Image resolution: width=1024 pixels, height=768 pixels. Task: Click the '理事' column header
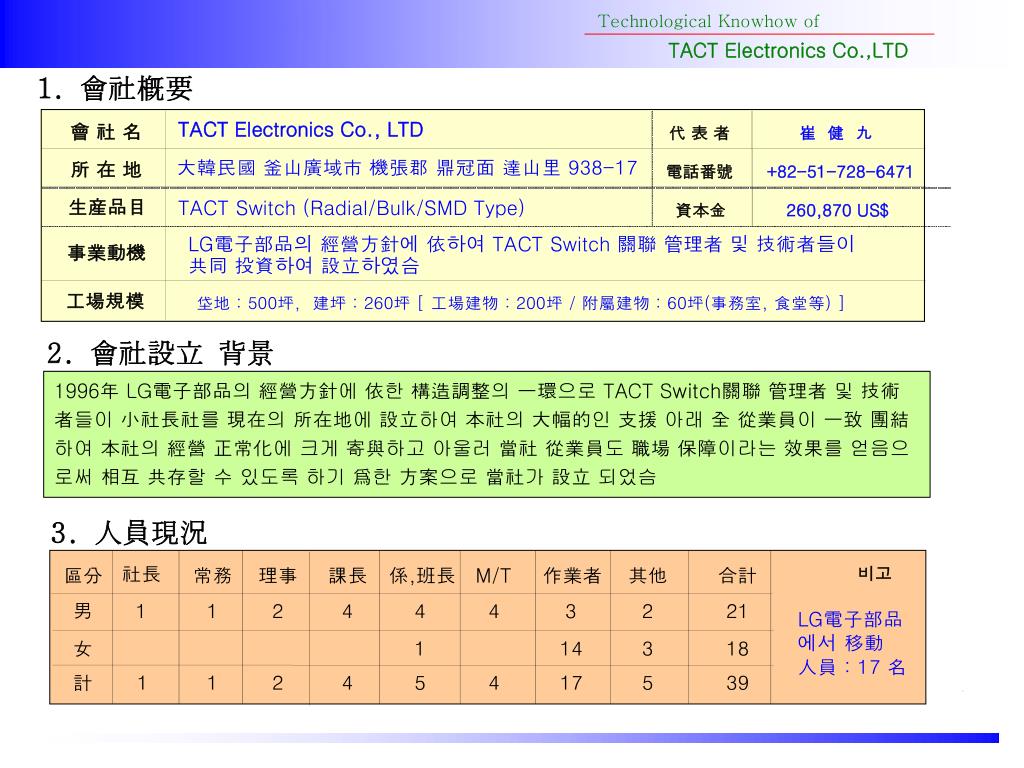pos(278,575)
